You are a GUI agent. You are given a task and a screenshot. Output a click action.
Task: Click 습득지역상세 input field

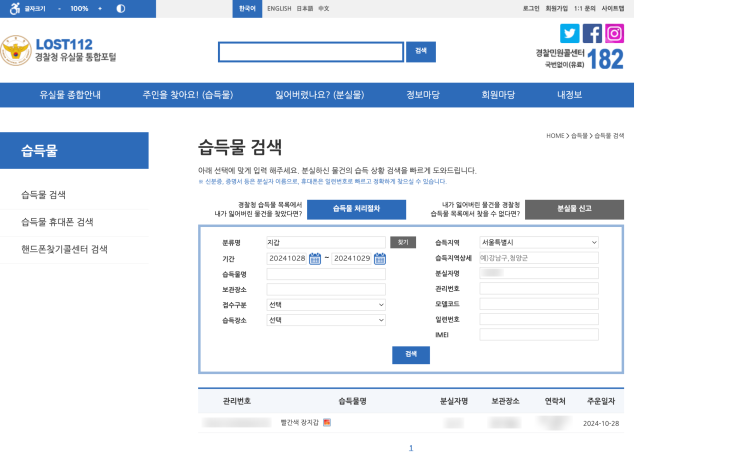click(539, 258)
